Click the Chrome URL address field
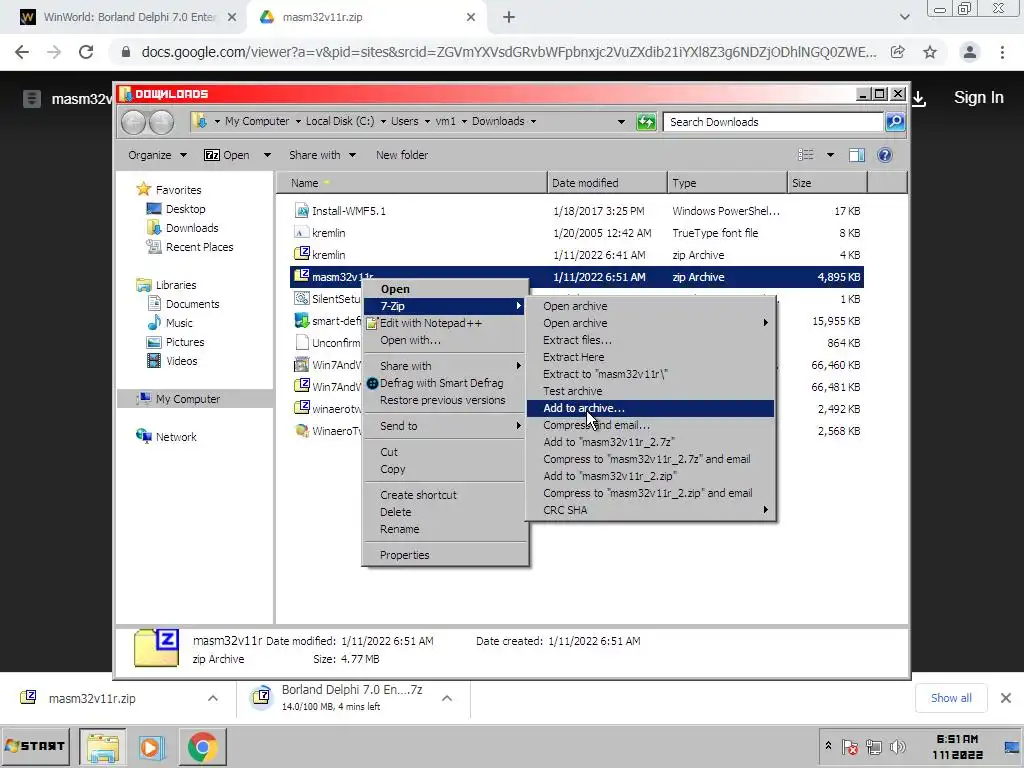 pos(509,52)
